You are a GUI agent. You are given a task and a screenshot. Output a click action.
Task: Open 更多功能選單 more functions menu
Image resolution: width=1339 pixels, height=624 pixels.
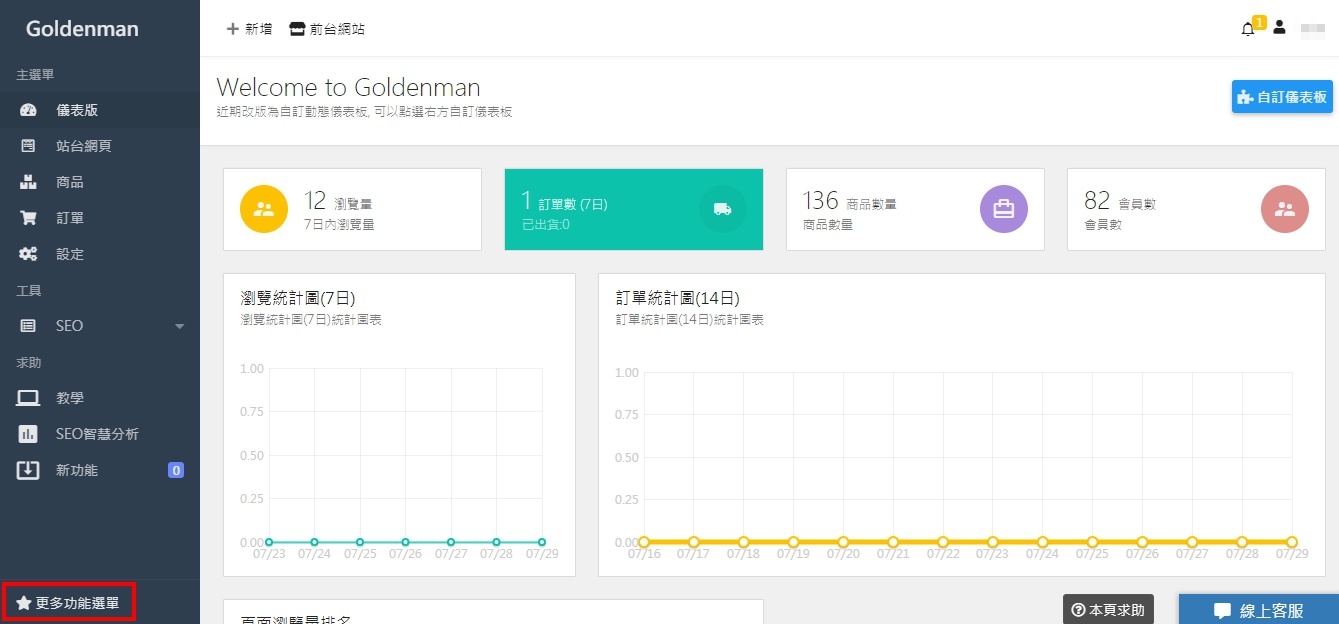pos(68,604)
